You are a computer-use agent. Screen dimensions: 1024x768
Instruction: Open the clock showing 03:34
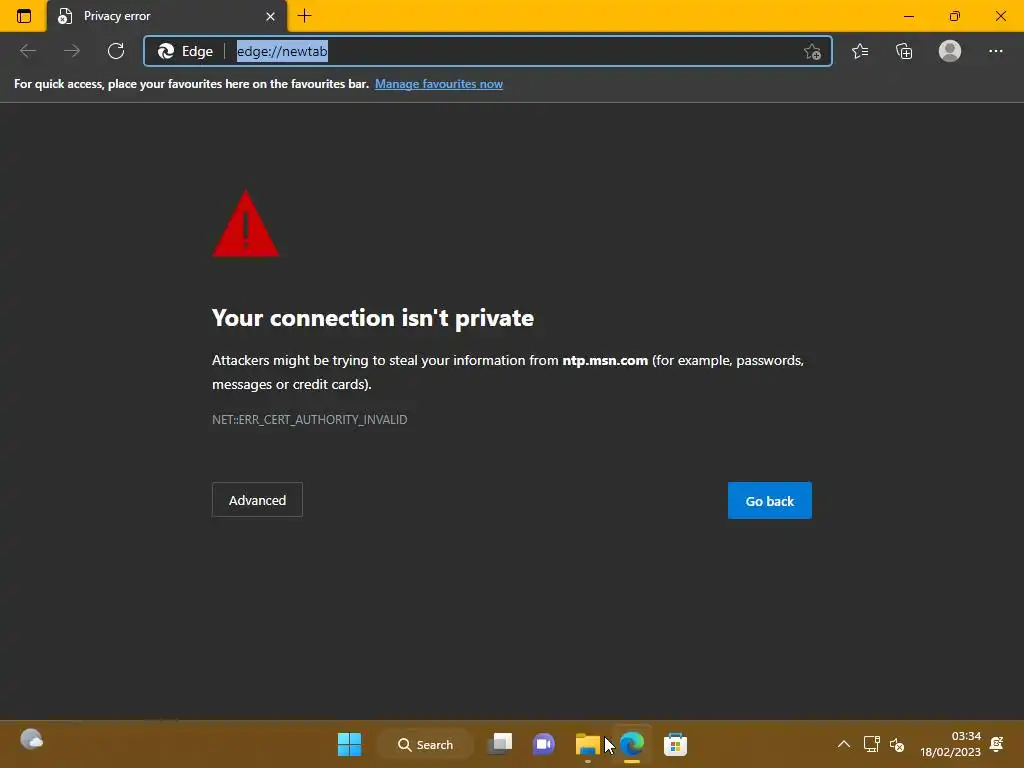[951, 744]
